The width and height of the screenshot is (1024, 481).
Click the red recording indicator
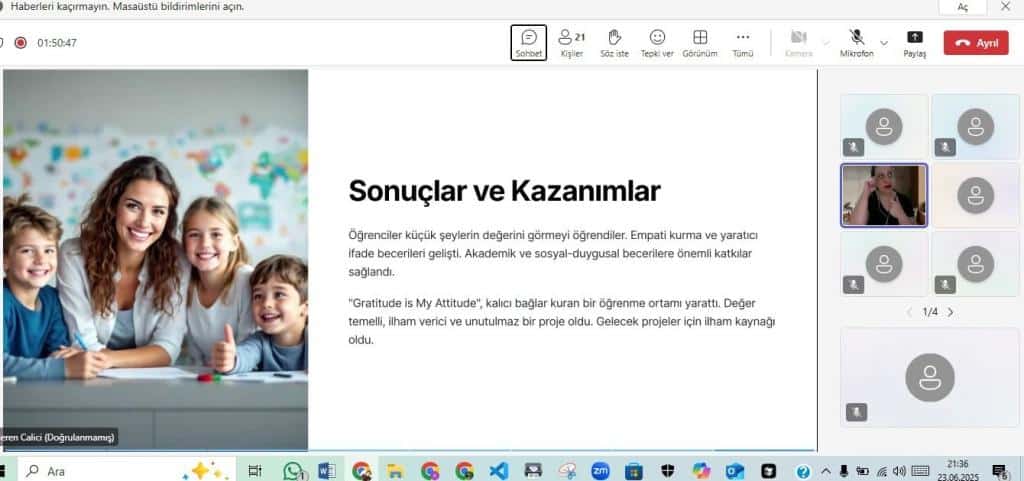[20, 43]
